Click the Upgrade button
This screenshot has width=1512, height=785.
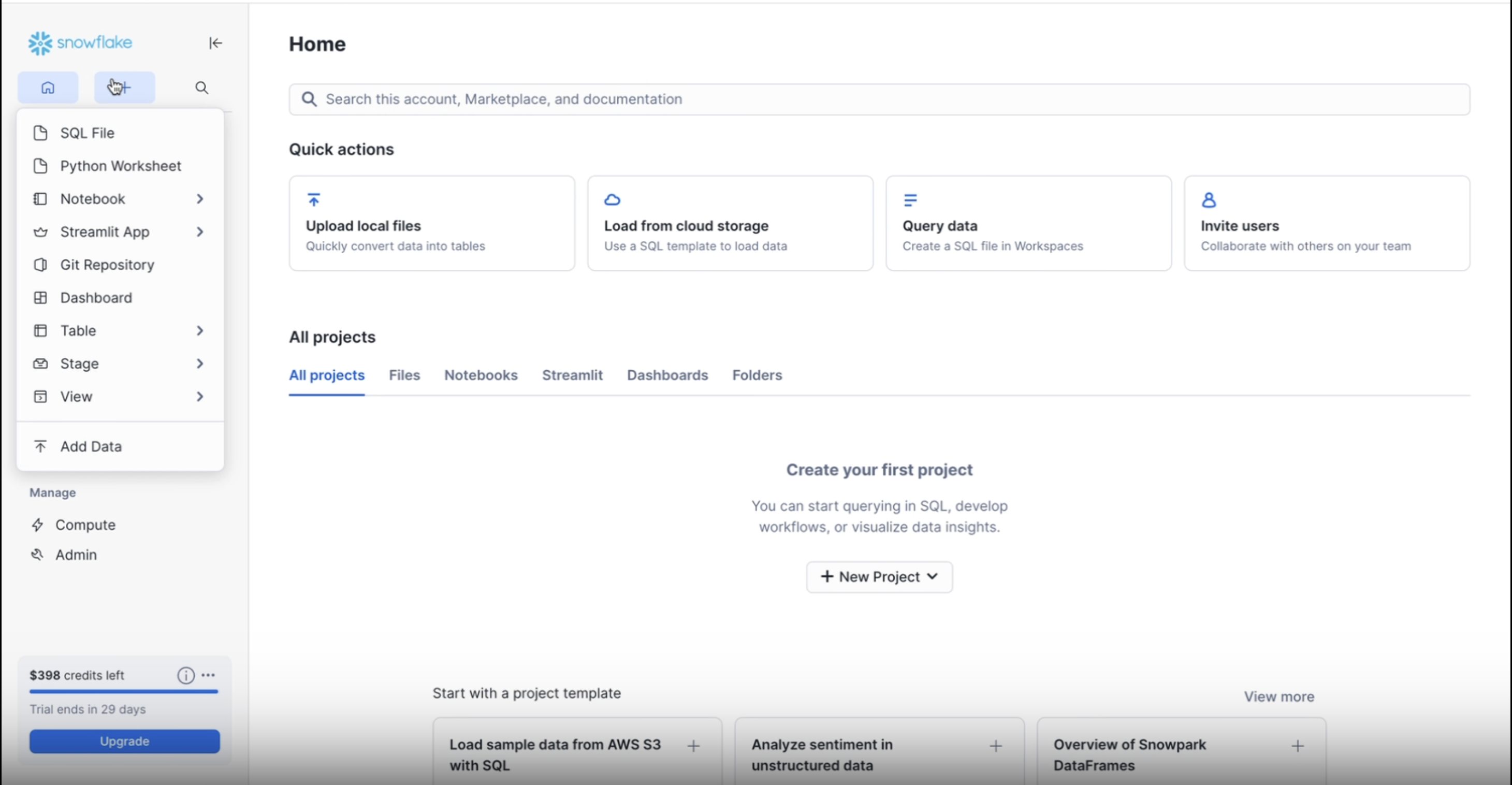coord(124,741)
